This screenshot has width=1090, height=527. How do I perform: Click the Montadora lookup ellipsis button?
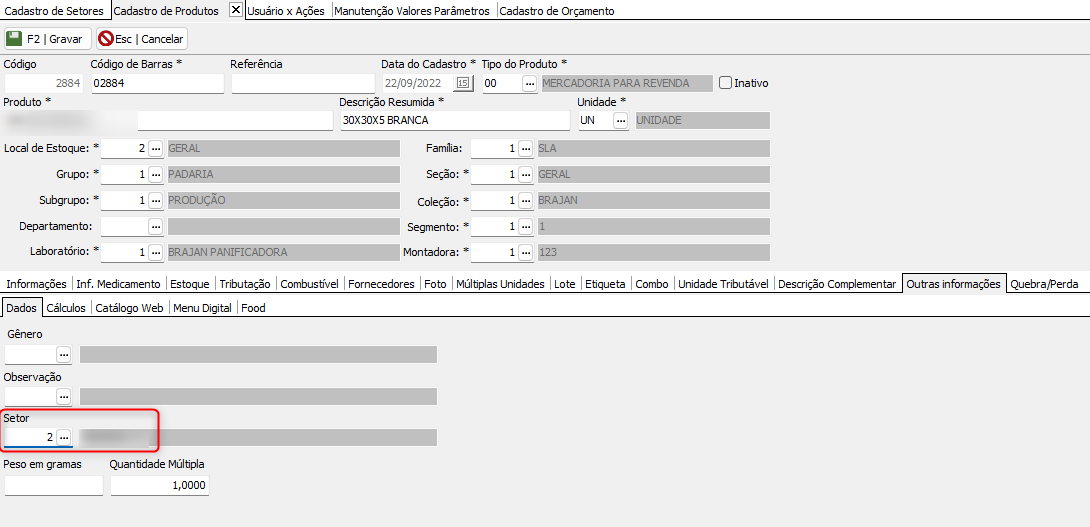[x=525, y=253]
